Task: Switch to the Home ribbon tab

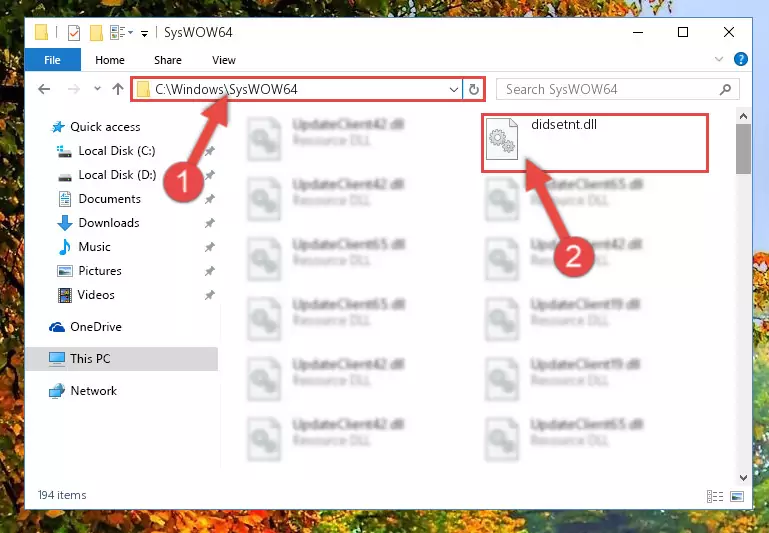Action: [110, 60]
